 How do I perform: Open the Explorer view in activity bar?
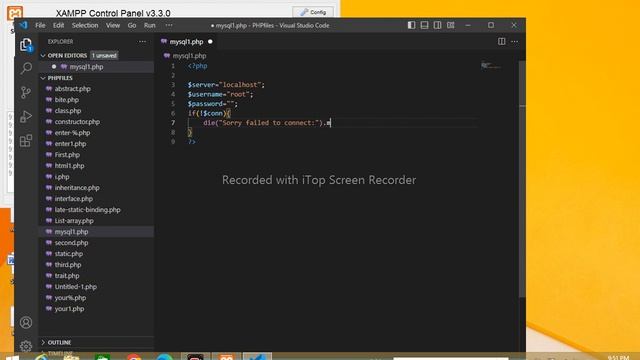click(26, 44)
